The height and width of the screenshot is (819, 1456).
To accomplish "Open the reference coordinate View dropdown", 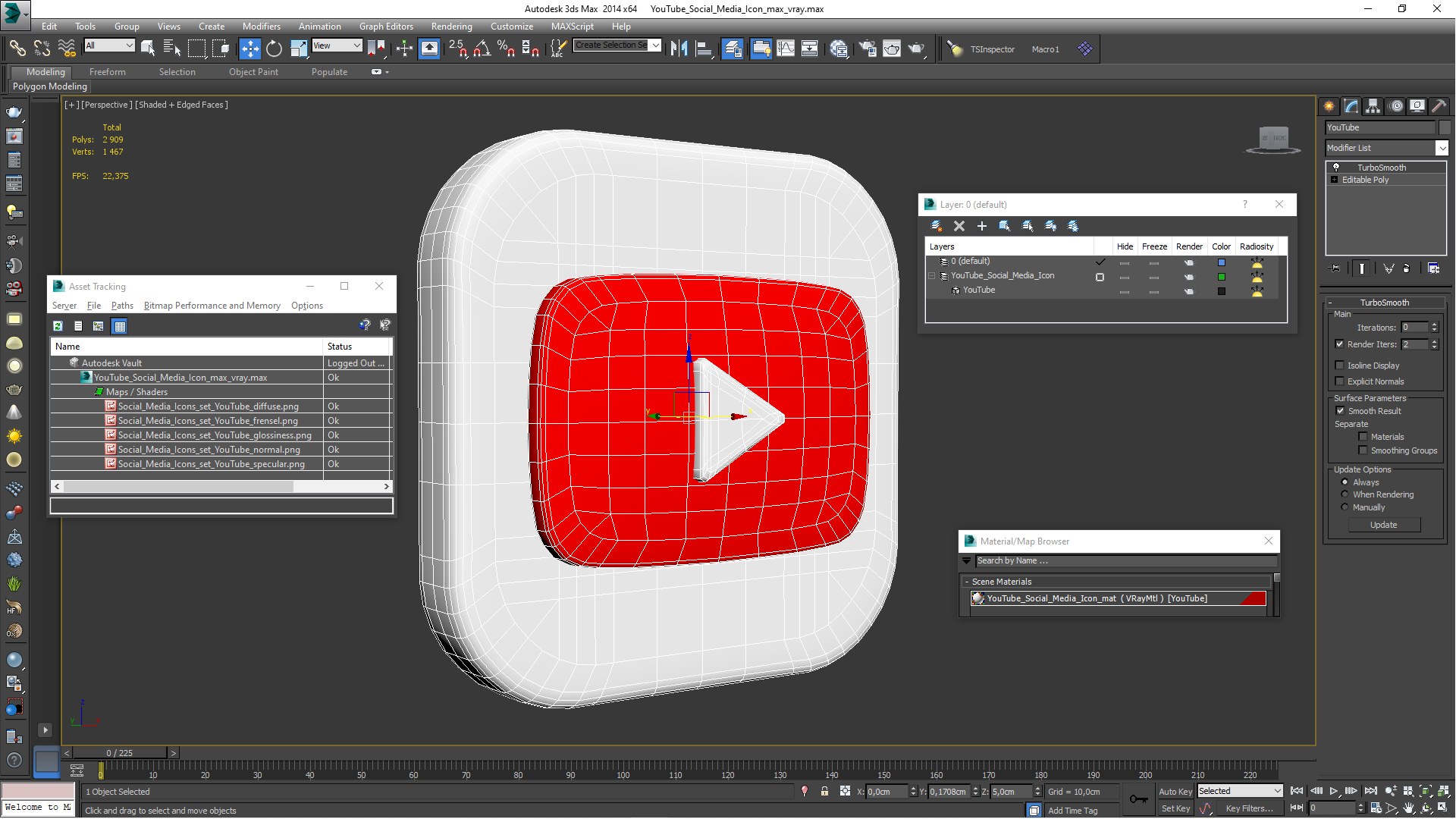I will 337,45.
